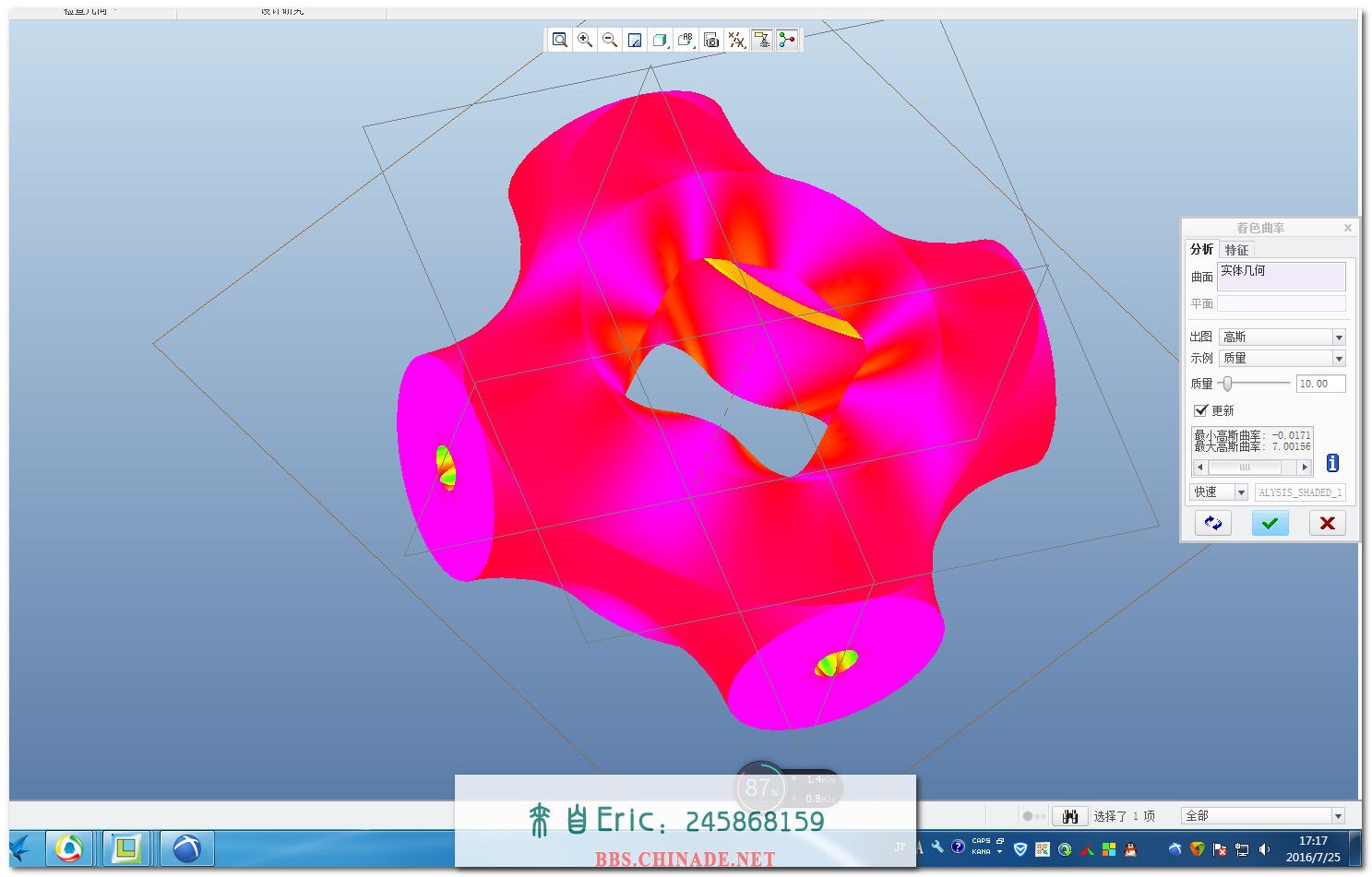This screenshot has width=1372, height=877.
Task: Open the display style cube icon
Action: [660, 40]
